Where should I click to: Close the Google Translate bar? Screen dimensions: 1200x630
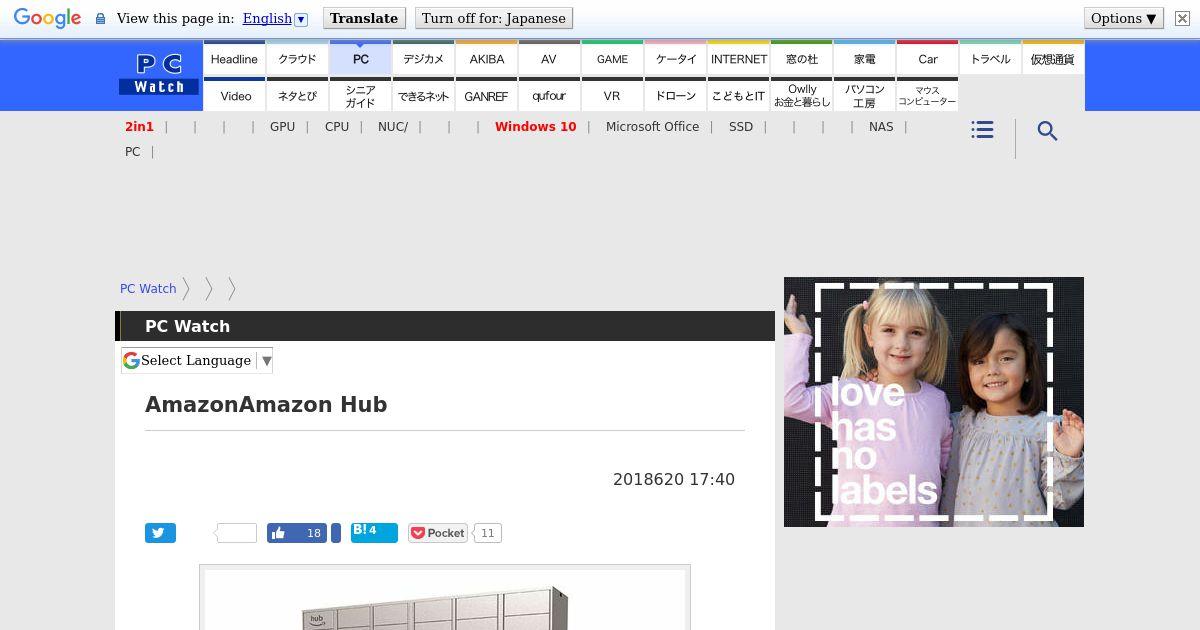pyautogui.click(x=1182, y=18)
